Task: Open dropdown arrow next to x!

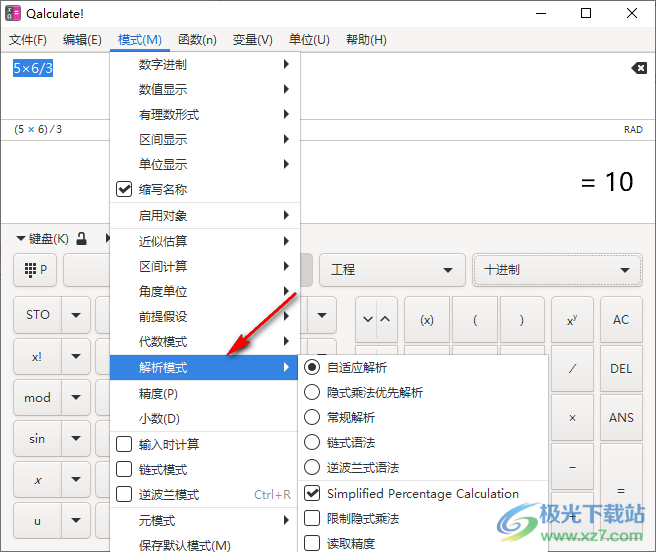Action: point(76,357)
